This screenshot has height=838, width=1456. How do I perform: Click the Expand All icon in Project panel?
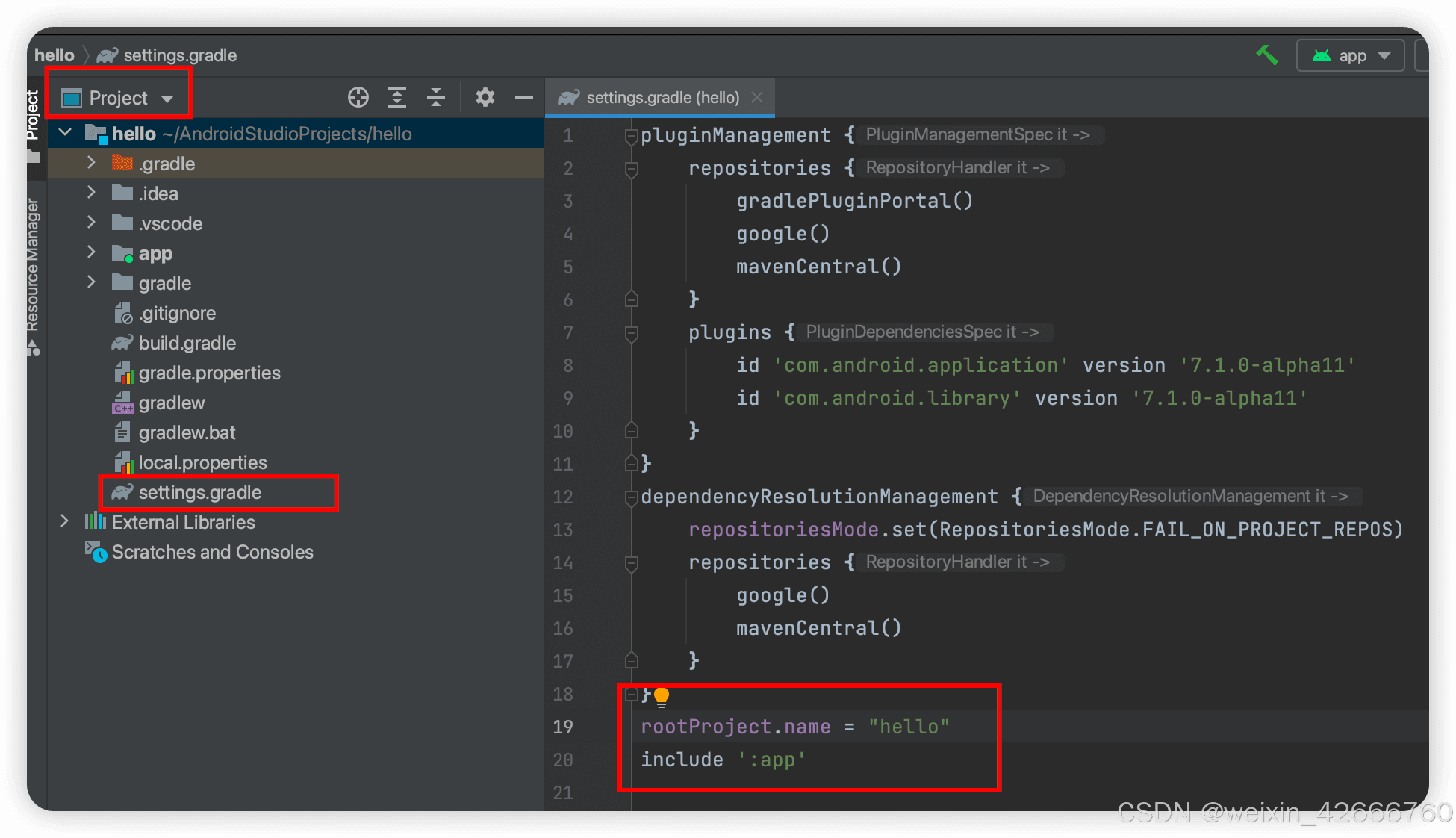[397, 97]
